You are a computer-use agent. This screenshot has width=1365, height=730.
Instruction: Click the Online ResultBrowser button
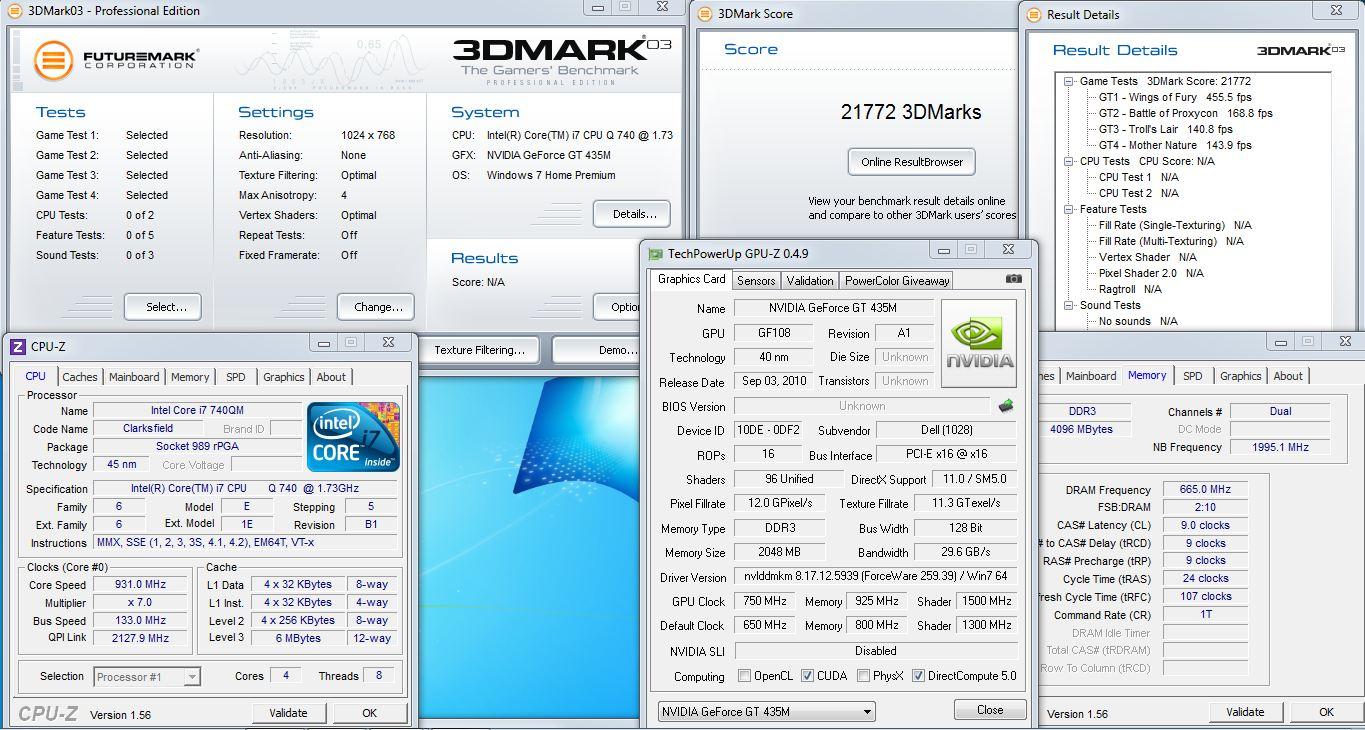tap(912, 162)
